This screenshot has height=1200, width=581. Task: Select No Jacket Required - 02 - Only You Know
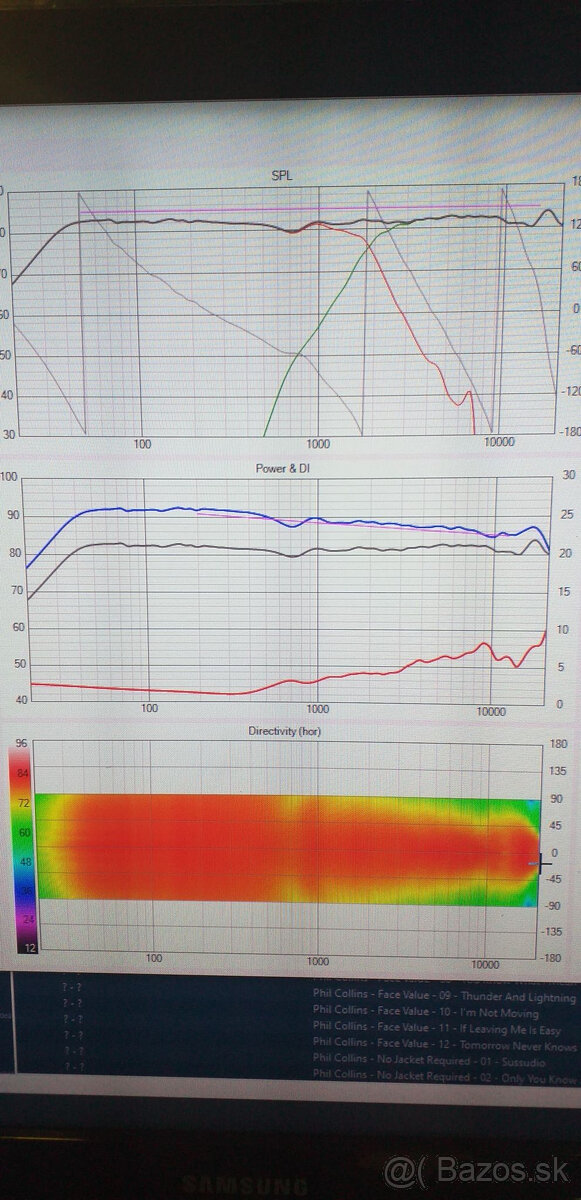click(x=444, y=1077)
